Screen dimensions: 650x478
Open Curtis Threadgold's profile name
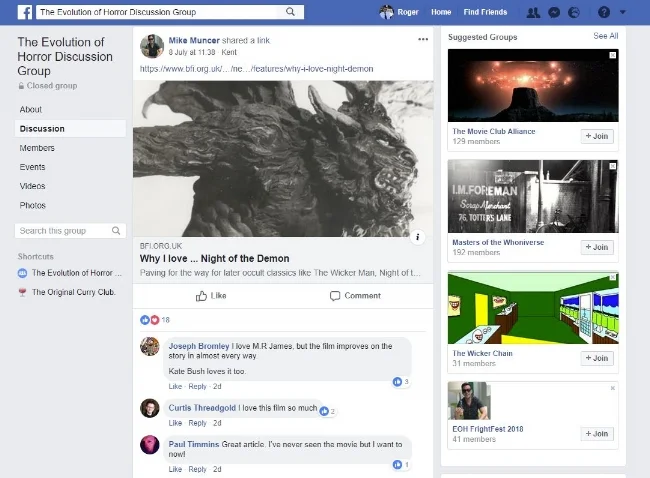coord(202,408)
